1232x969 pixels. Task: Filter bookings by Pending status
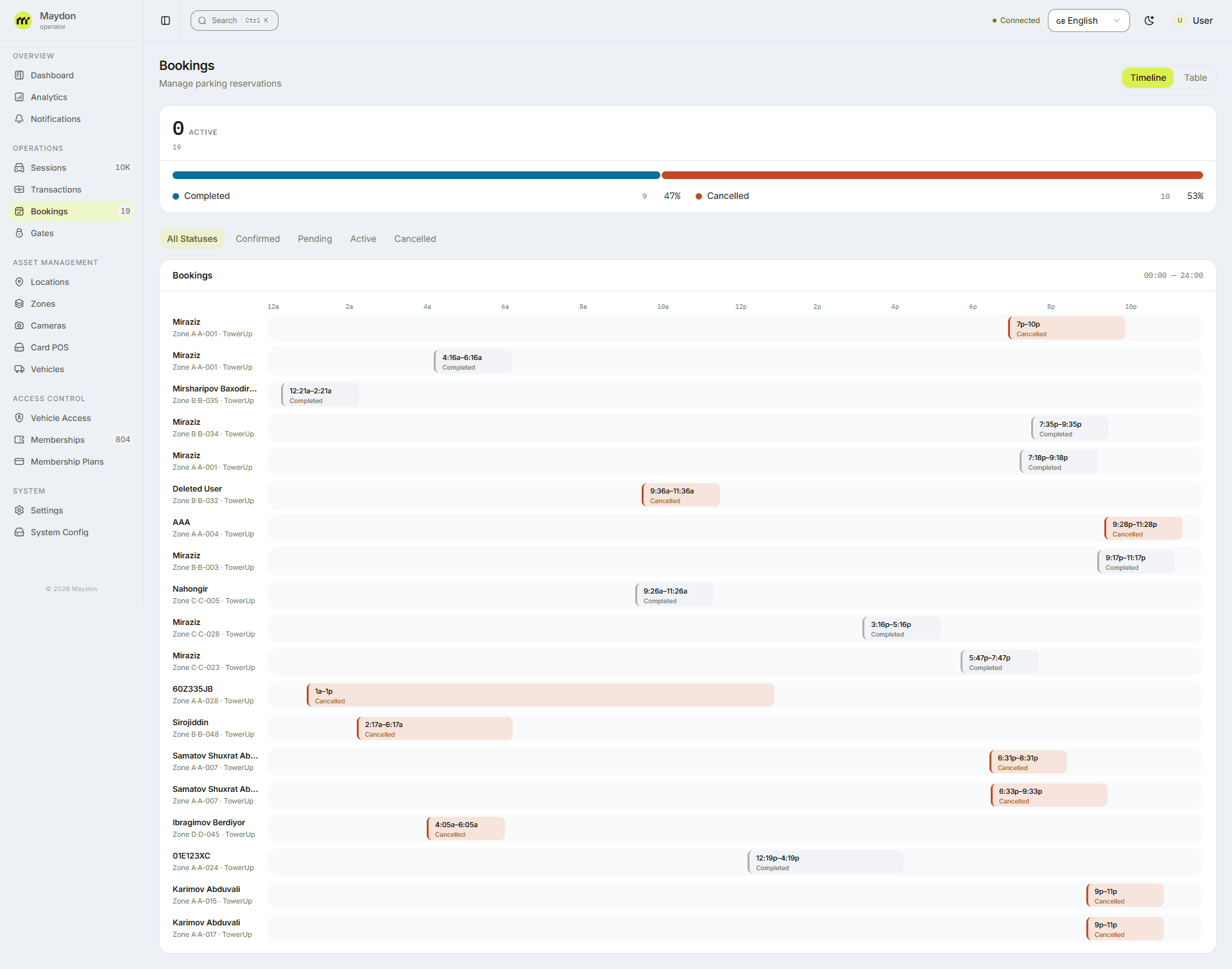315,239
